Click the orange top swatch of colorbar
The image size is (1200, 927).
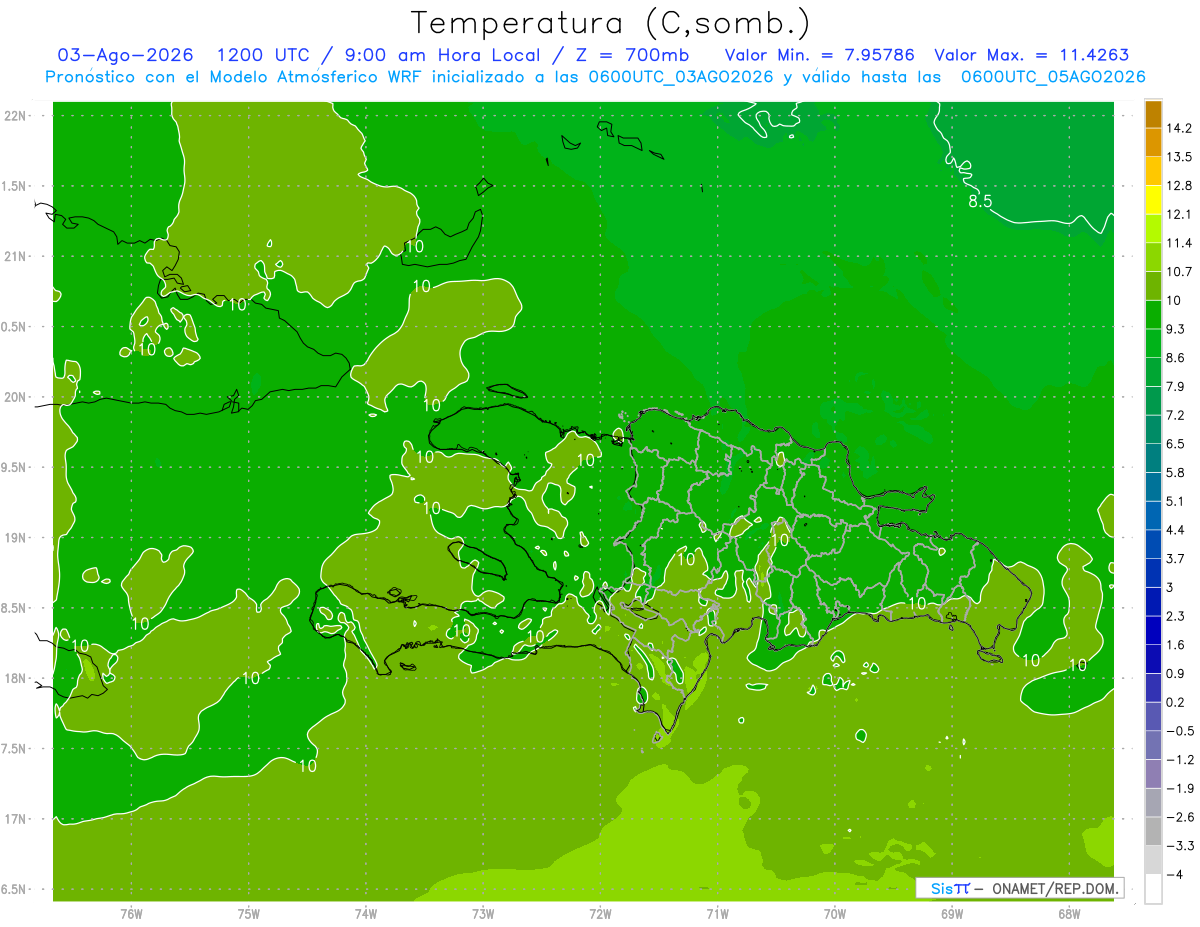[x=1153, y=114]
